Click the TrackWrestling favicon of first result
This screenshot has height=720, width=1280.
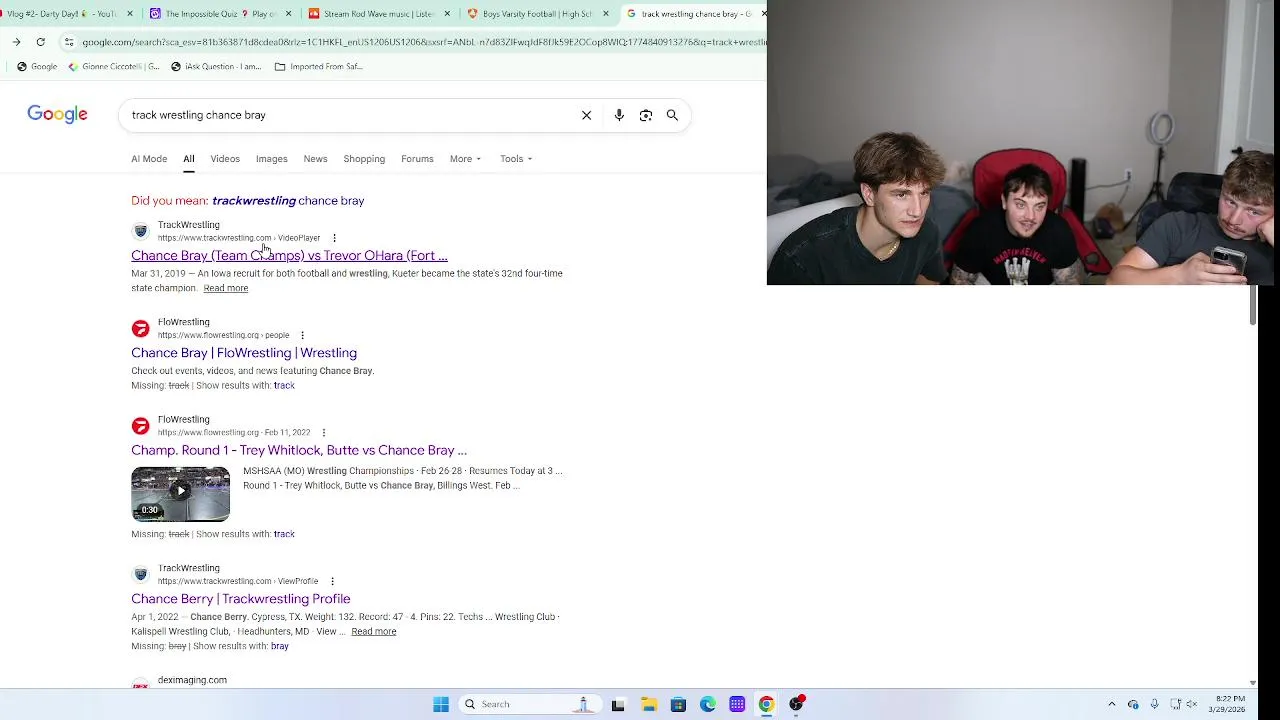point(140,231)
